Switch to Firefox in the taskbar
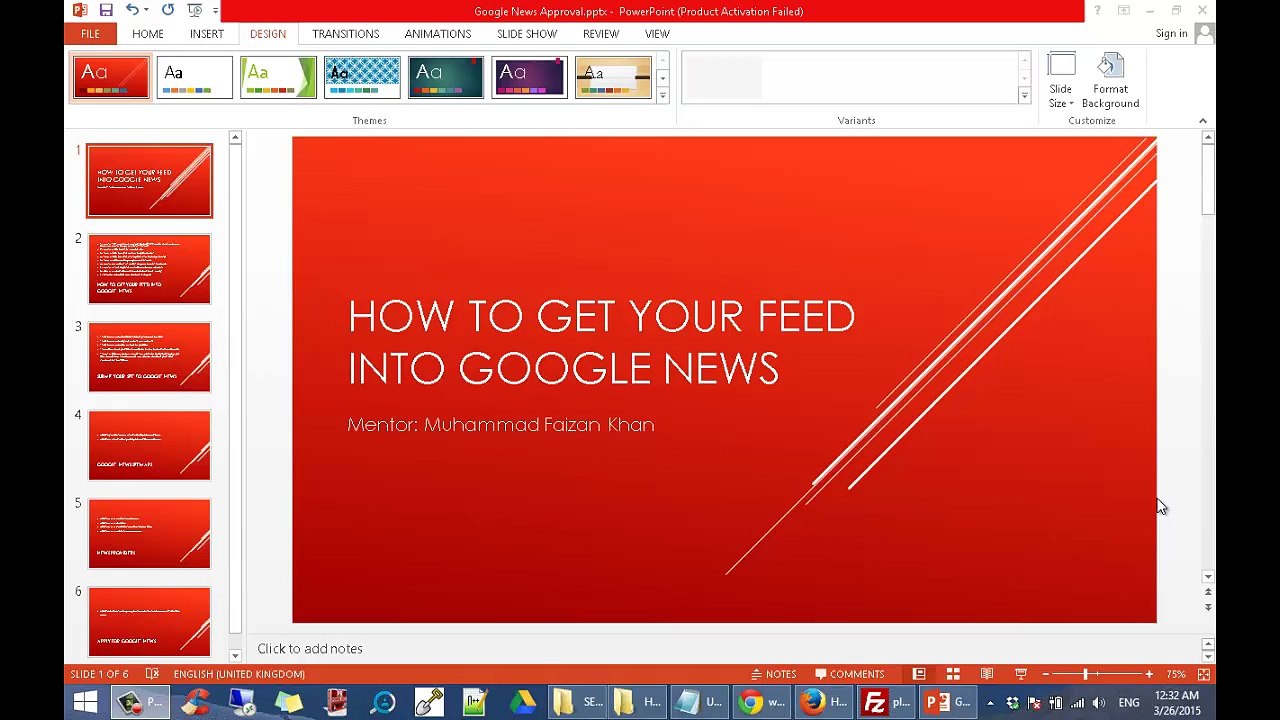1280x720 pixels. [x=824, y=702]
